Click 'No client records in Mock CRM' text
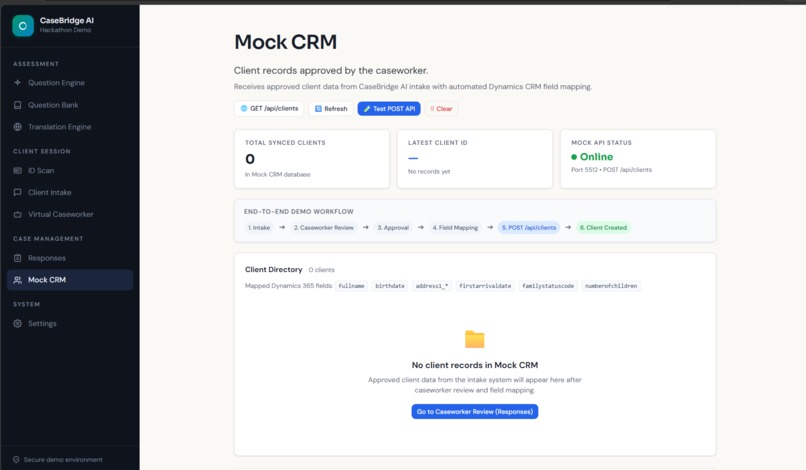This screenshot has height=470, width=806. 474,365
